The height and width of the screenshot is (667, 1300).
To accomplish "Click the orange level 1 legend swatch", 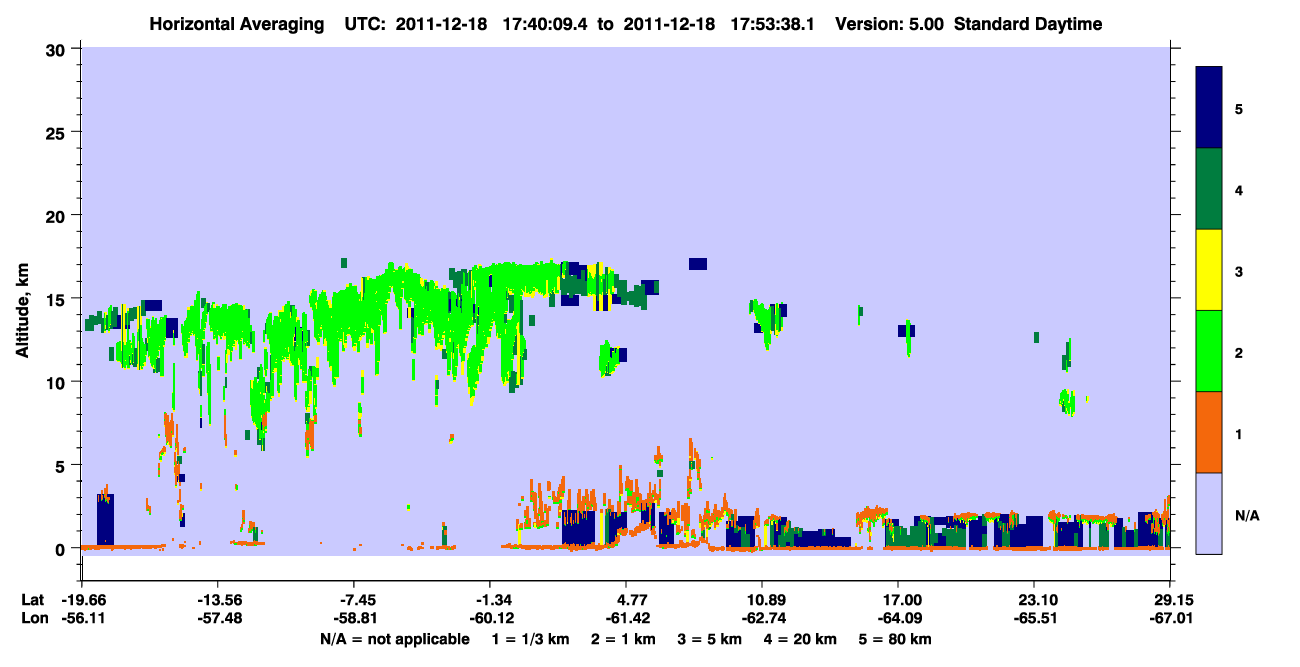I will pos(1209,432).
